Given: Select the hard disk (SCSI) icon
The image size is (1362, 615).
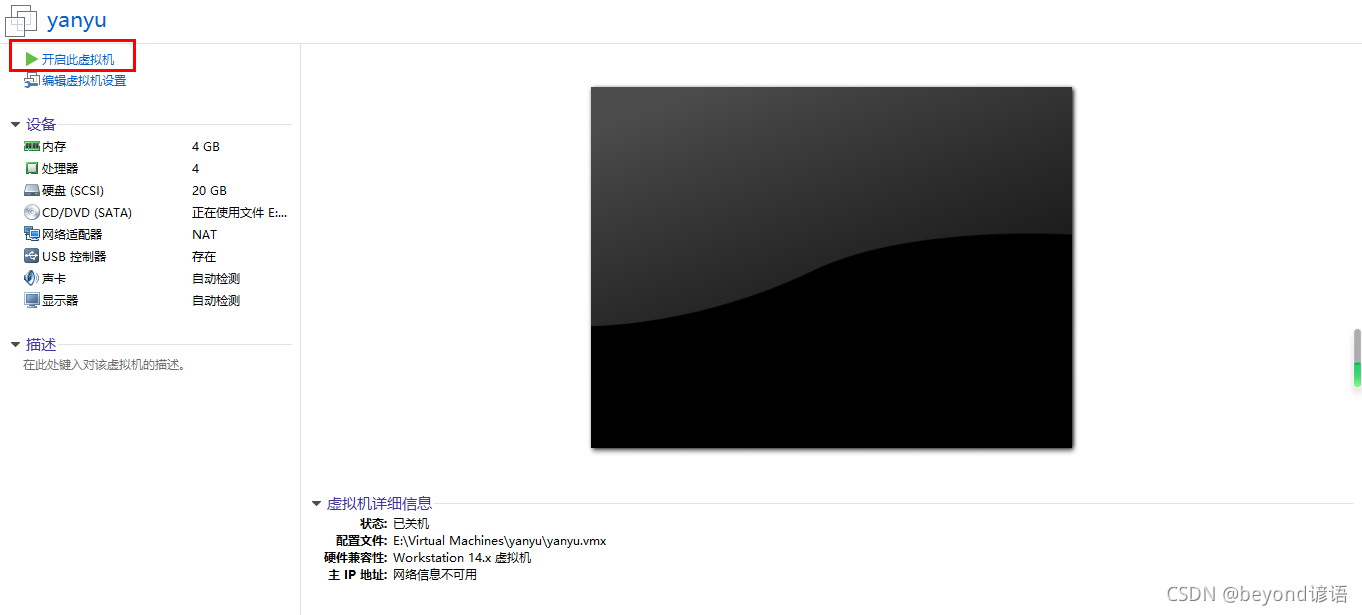Looking at the screenshot, I should 32,190.
